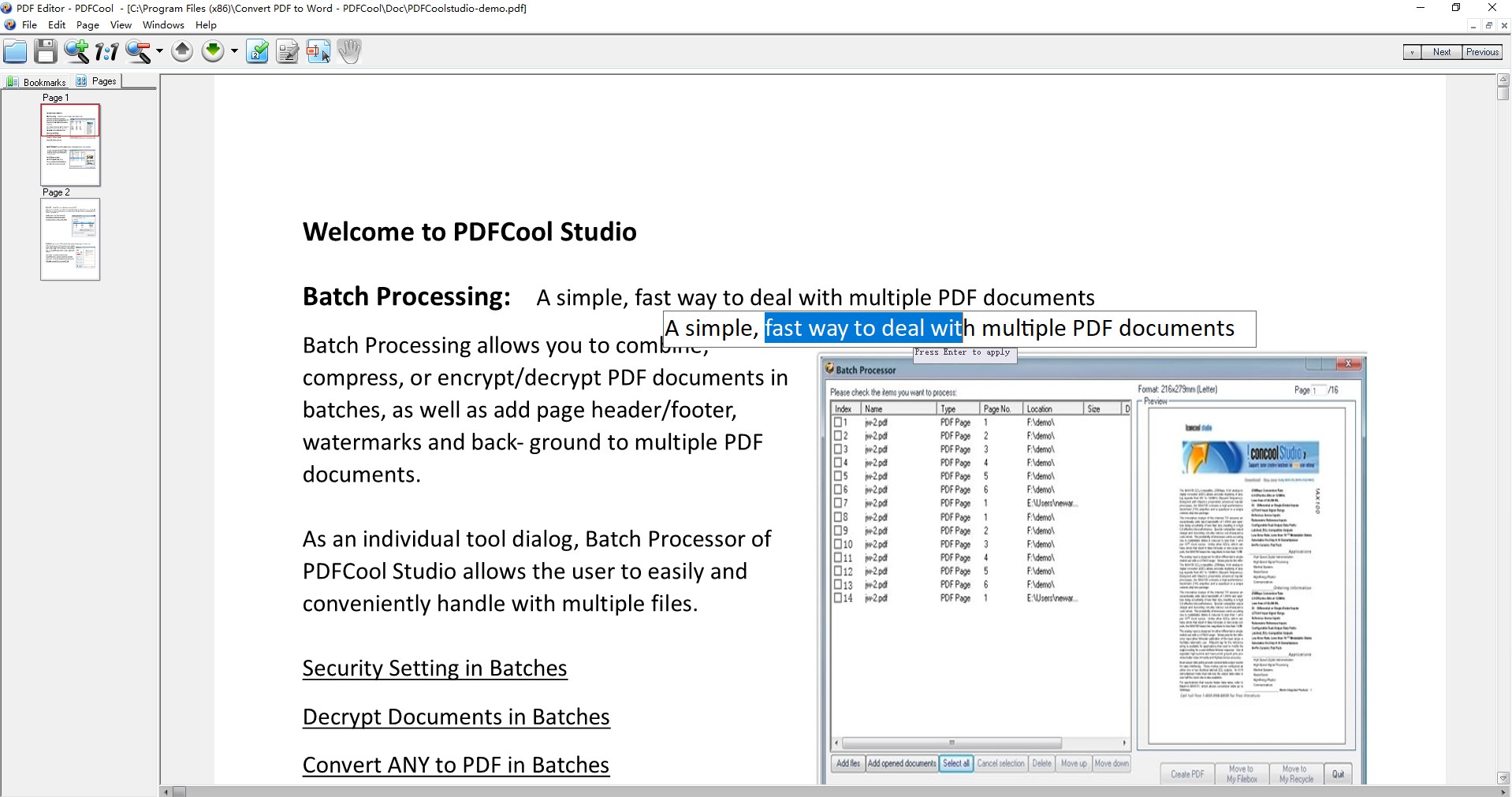This screenshot has height=797, width=1512.
Task: Click the horizontal scrollbar left arrow
Action: point(166,791)
